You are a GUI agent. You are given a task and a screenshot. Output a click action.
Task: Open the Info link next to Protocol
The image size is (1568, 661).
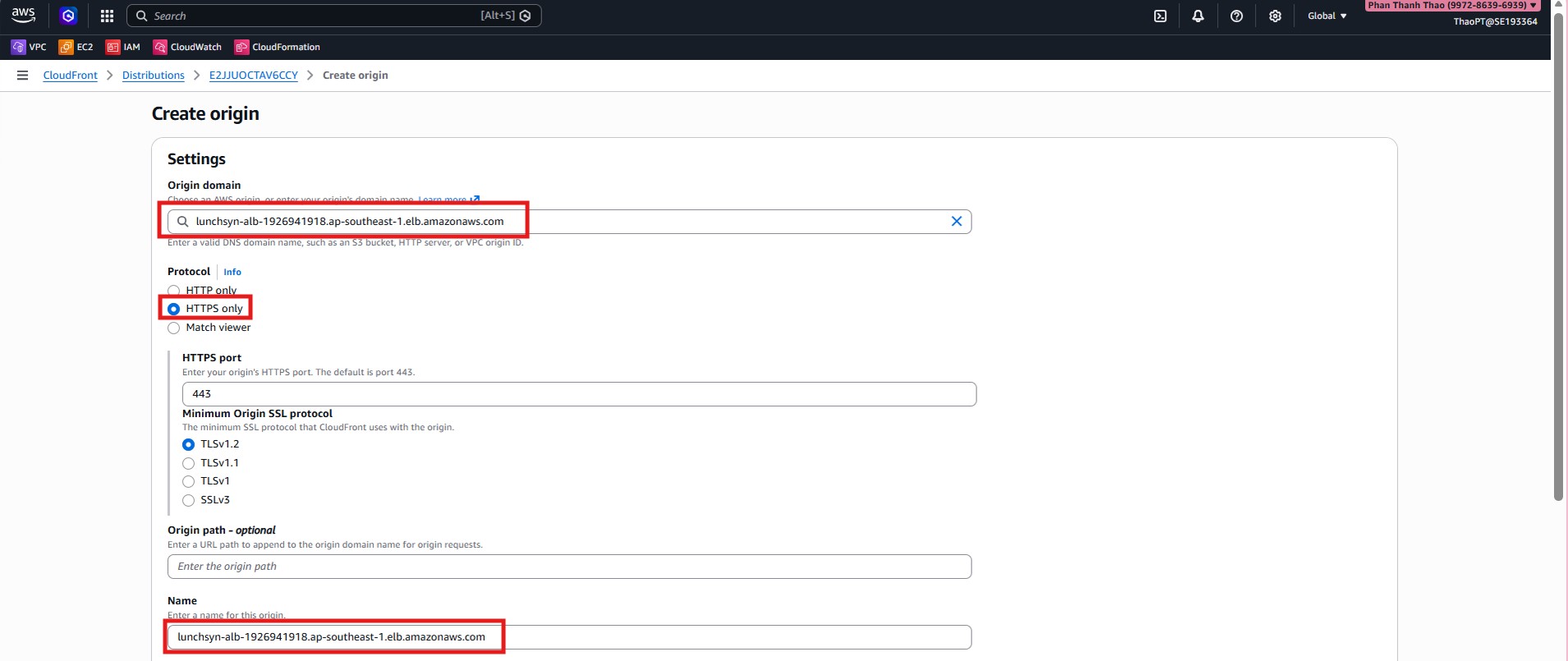(232, 272)
